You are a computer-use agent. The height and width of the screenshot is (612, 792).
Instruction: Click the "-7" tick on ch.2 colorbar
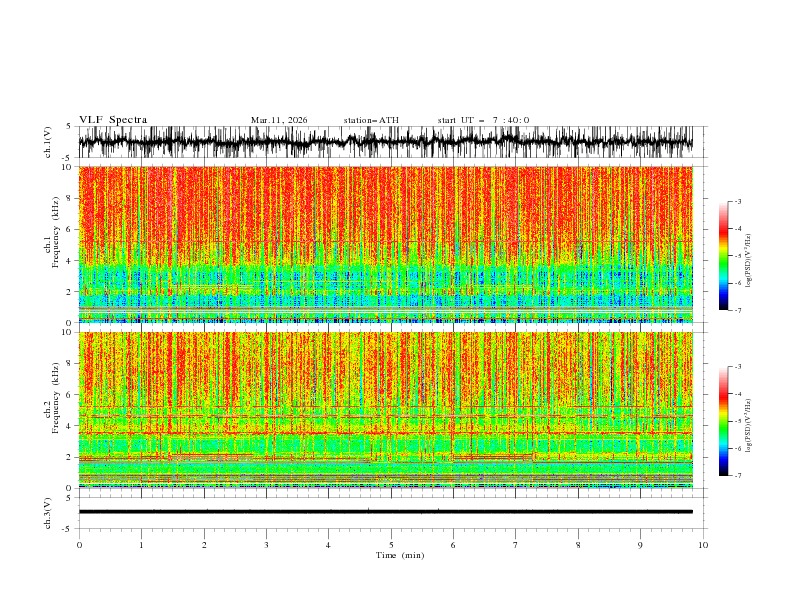(737, 475)
